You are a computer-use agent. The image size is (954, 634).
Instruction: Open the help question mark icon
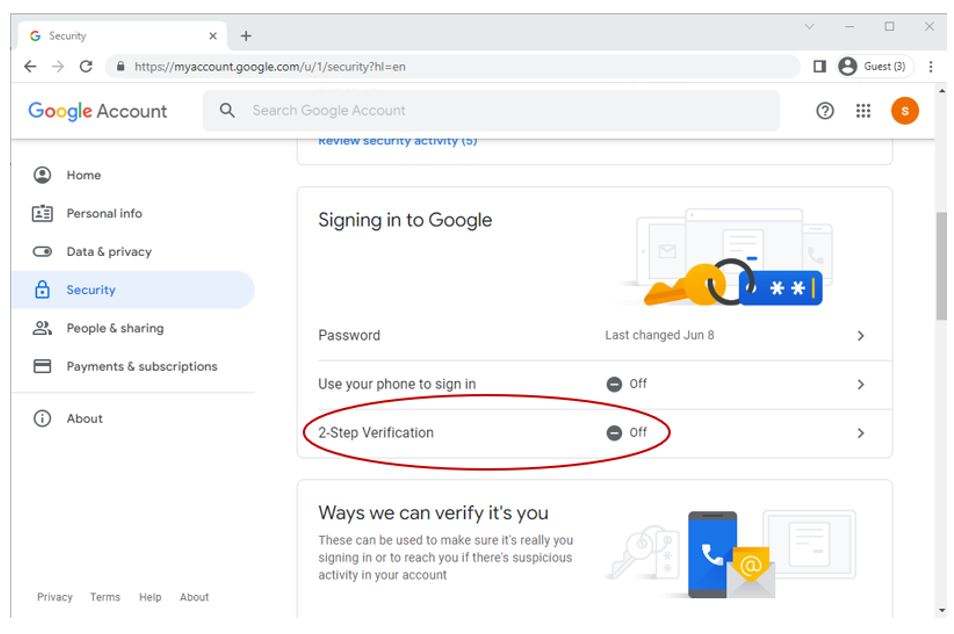coord(825,111)
